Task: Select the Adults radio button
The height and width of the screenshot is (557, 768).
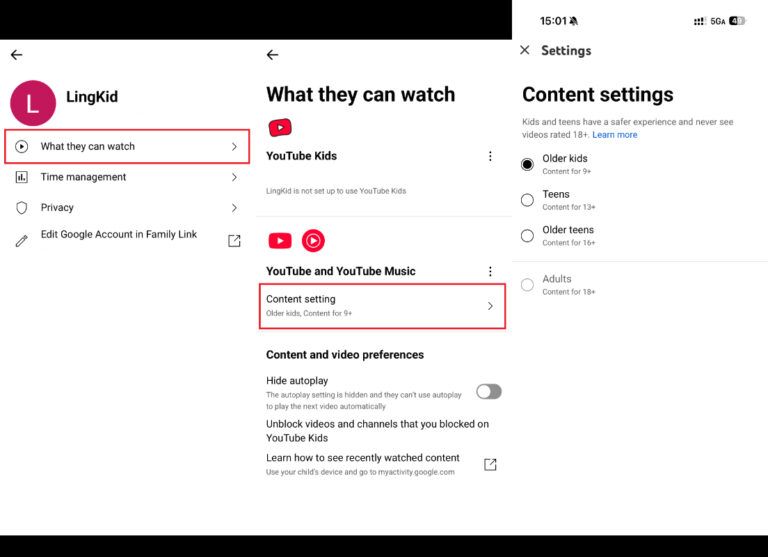Action: point(527,285)
